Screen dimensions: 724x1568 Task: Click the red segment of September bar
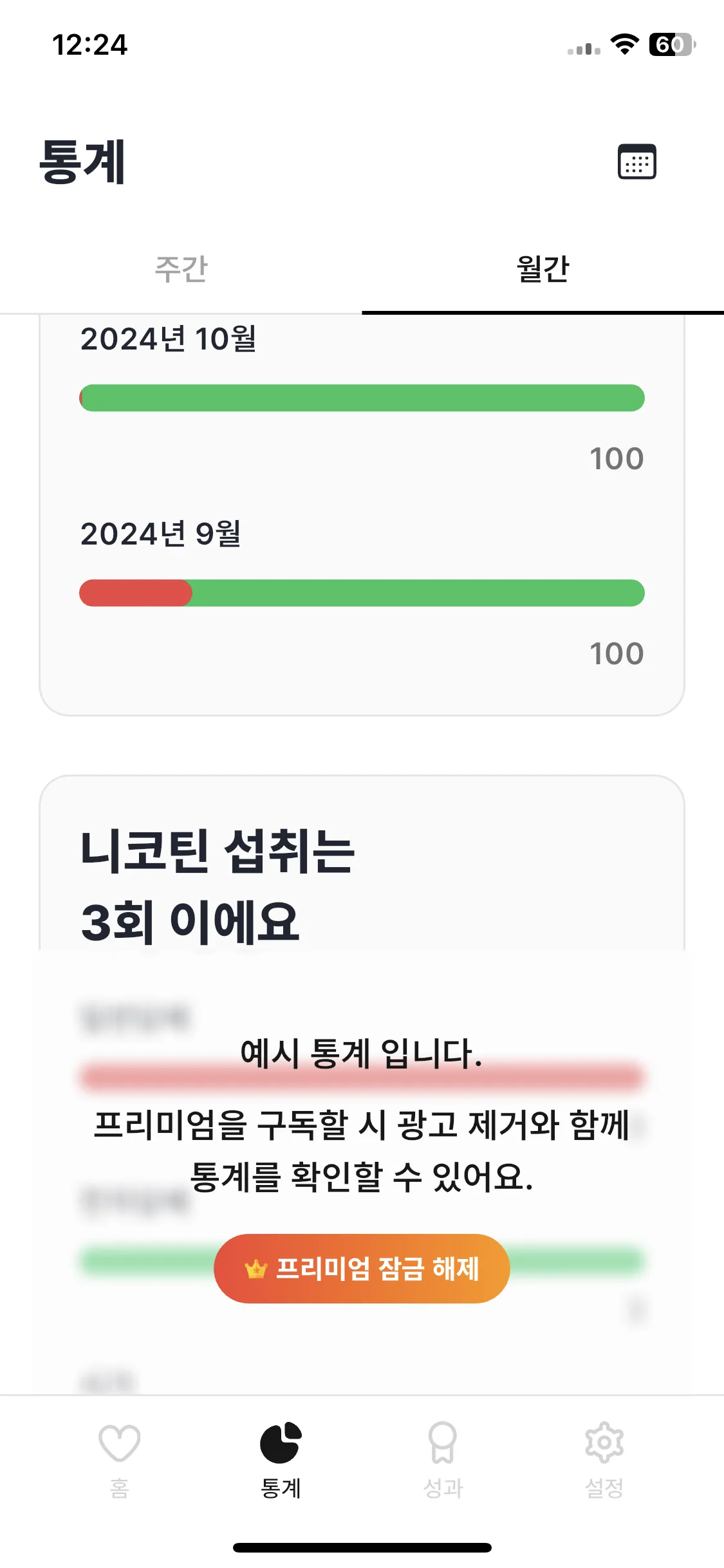[135, 593]
